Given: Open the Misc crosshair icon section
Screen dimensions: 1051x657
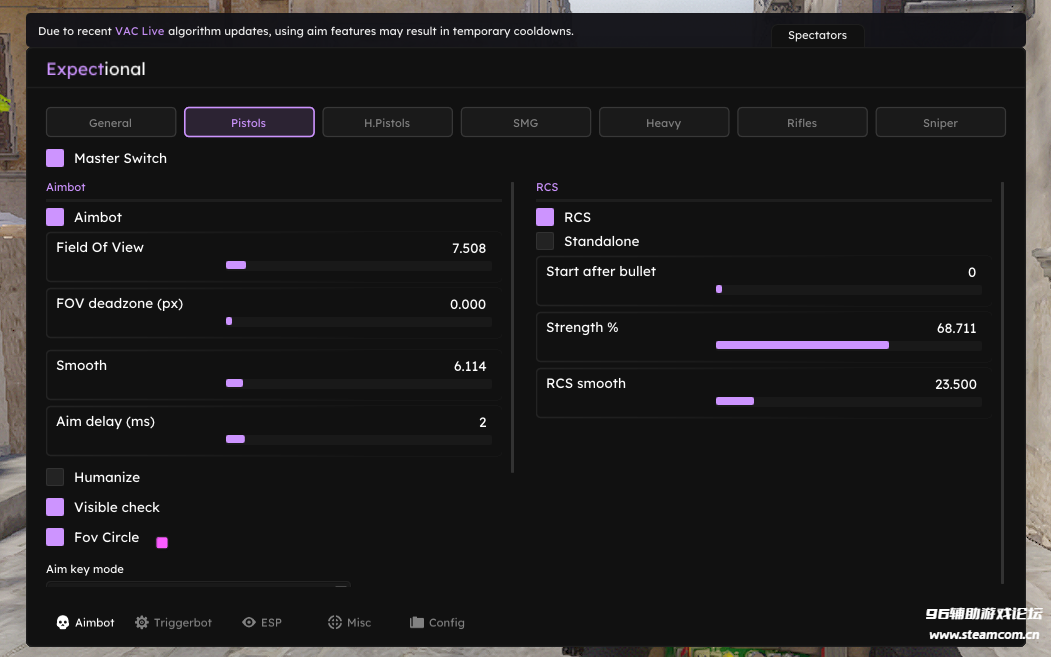Looking at the screenshot, I should pyautogui.click(x=349, y=623).
